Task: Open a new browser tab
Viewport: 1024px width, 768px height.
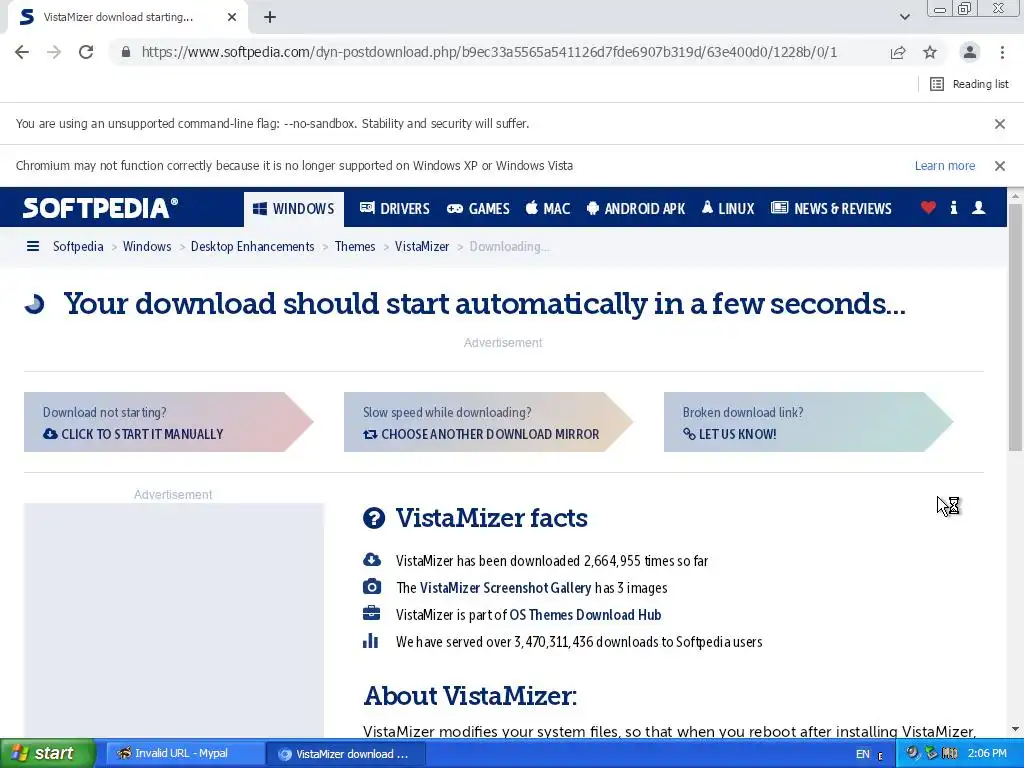Action: coord(270,18)
